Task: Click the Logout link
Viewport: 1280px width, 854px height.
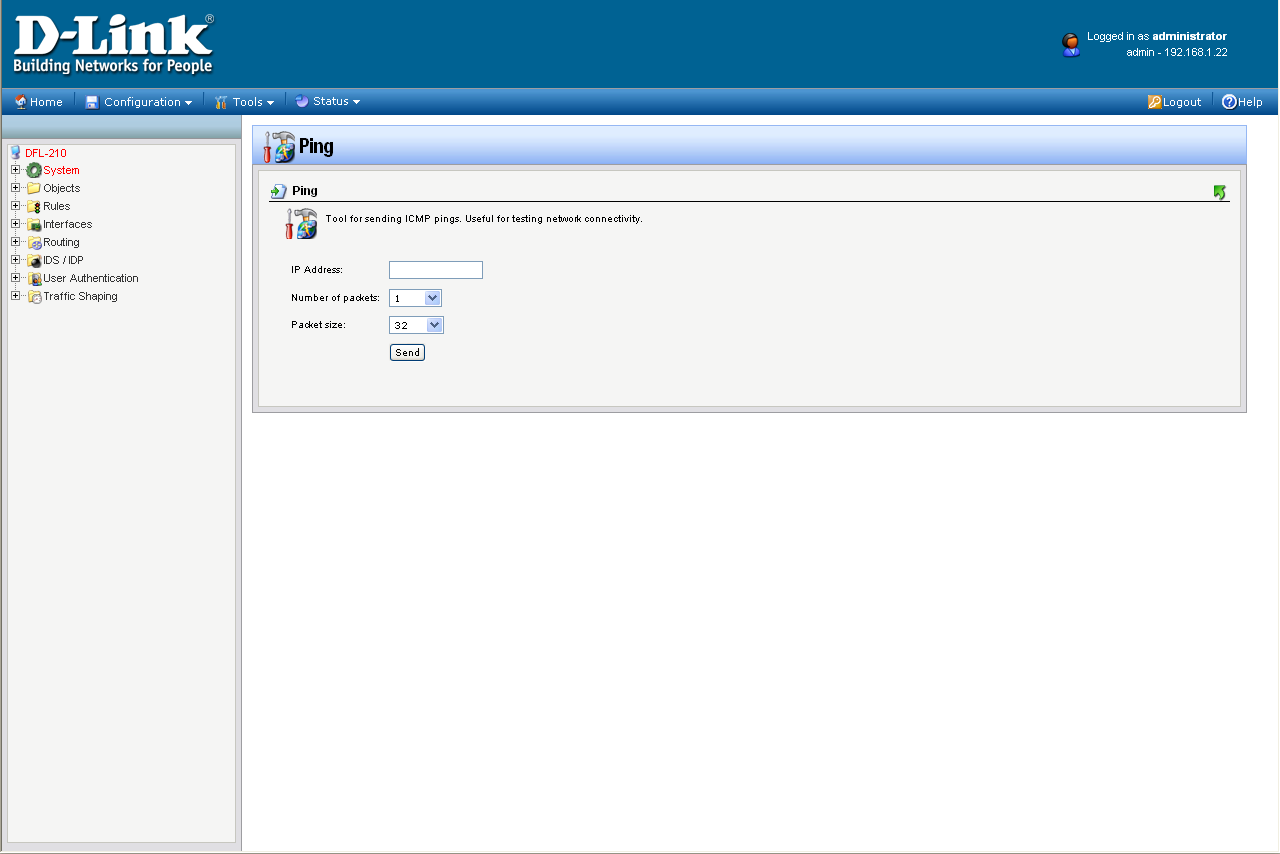Action: [1174, 102]
